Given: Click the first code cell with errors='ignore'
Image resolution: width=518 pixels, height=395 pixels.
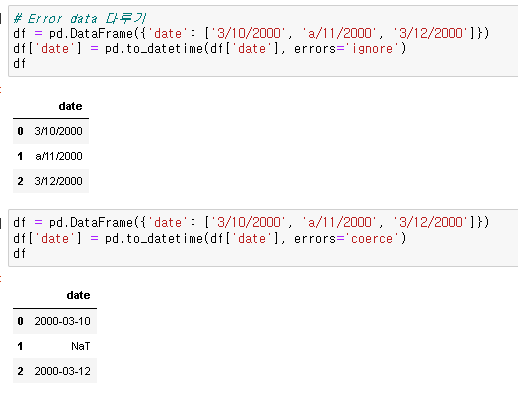Looking at the screenshot, I should pos(263,41).
